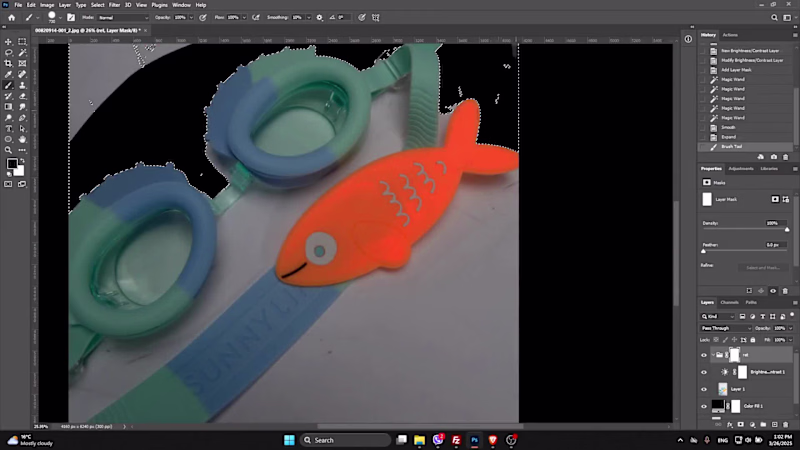This screenshot has height=450, width=800.
Task: Click the mask Density slider handle
Action: (787, 230)
